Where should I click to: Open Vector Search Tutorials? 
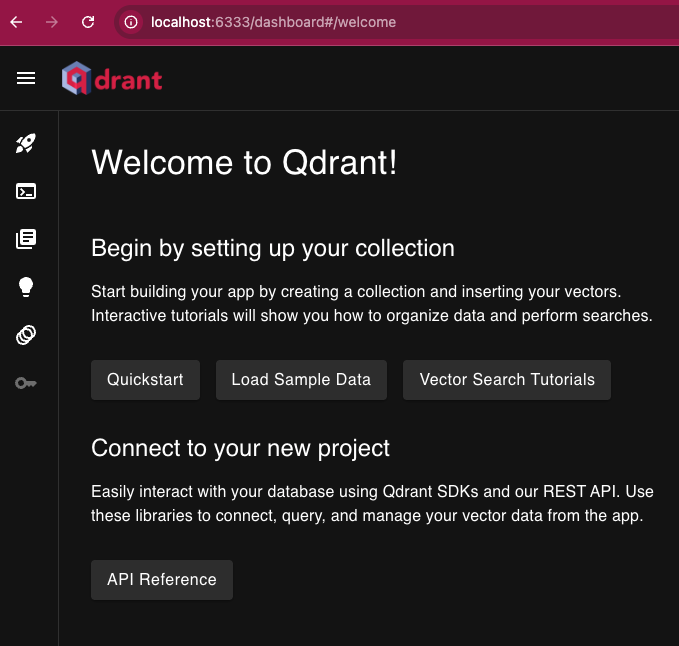pyautogui.click(x=507, y=380)
